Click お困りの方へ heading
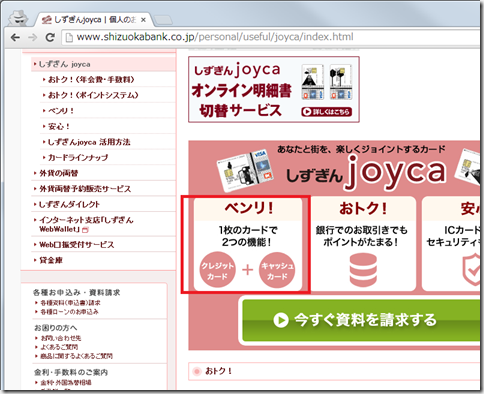This screenshot has width=484, height=394. [55, 328]
